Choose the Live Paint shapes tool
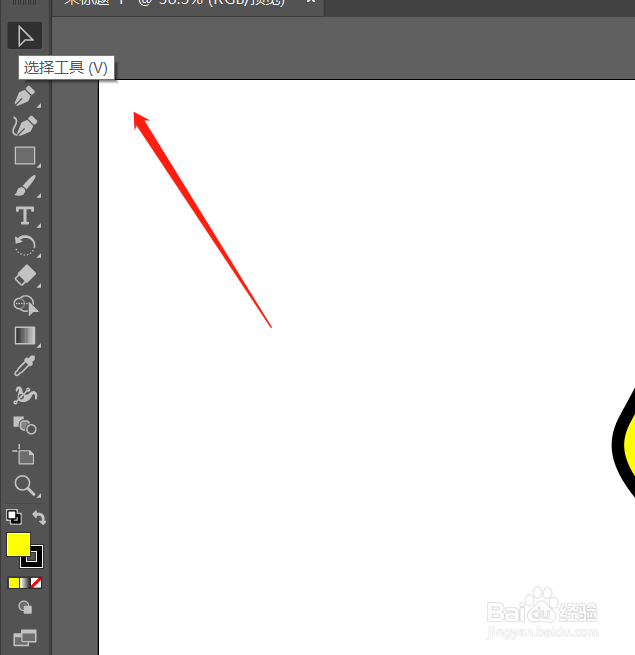Screen dimensions: 635x655 pos(25,425)
